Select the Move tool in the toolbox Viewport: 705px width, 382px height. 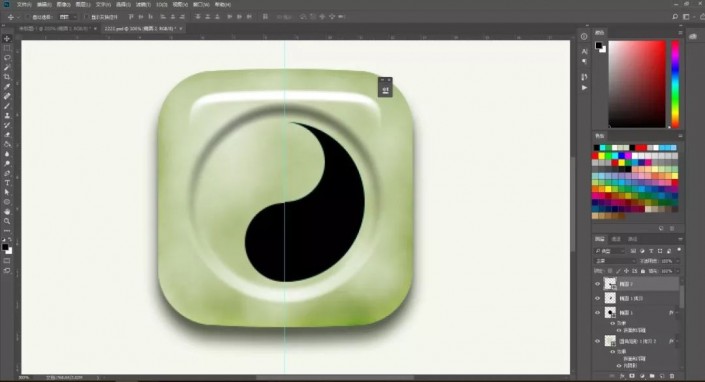pyautogui.click(x=7, y=39)
